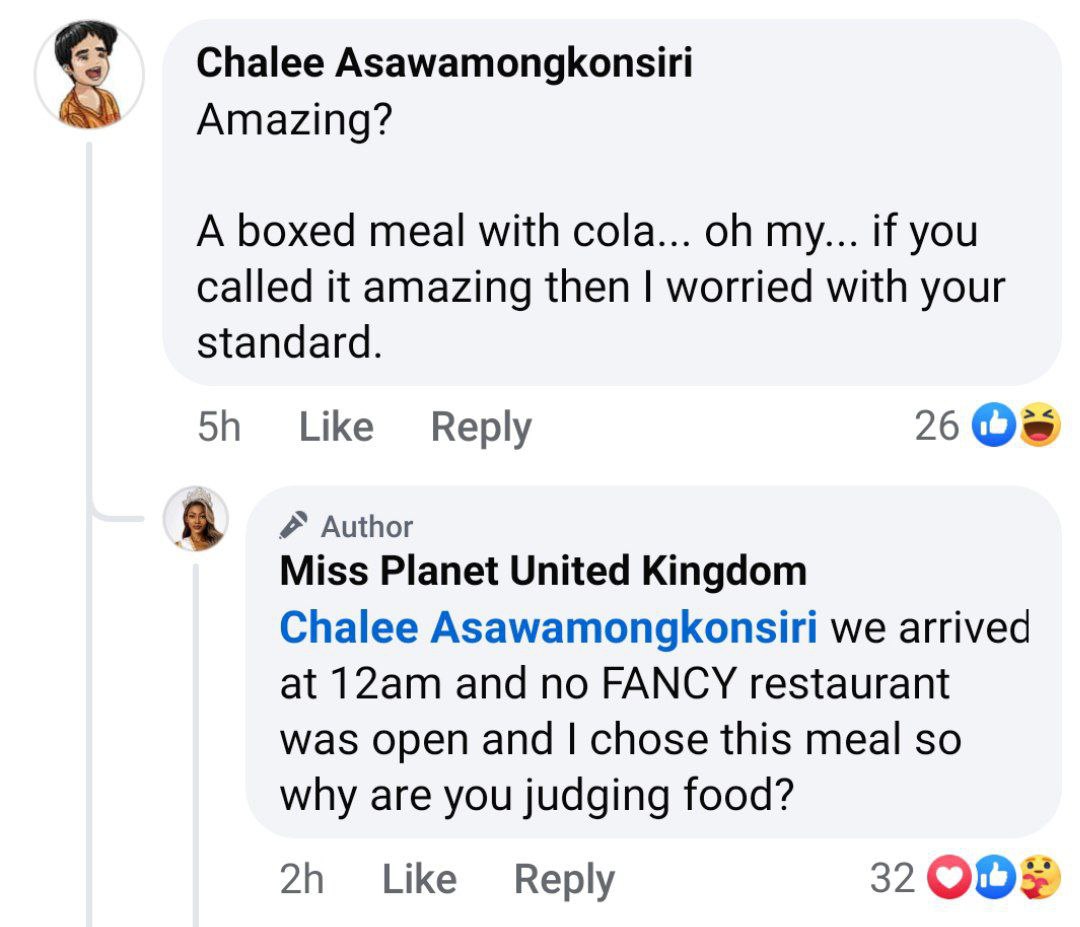This screenshot has width=1080, height=927.
Task: Click the Care hugging-heart emoji icon
Action: pos(1038,879)
